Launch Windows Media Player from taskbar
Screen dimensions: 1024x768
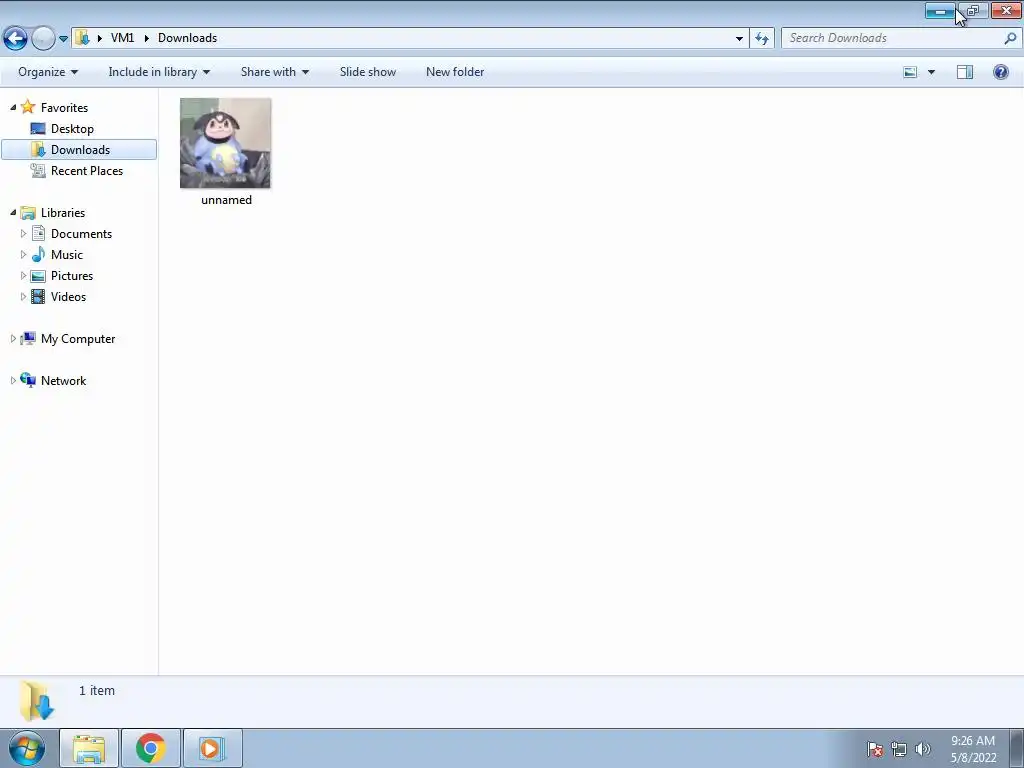coord(212,748)
